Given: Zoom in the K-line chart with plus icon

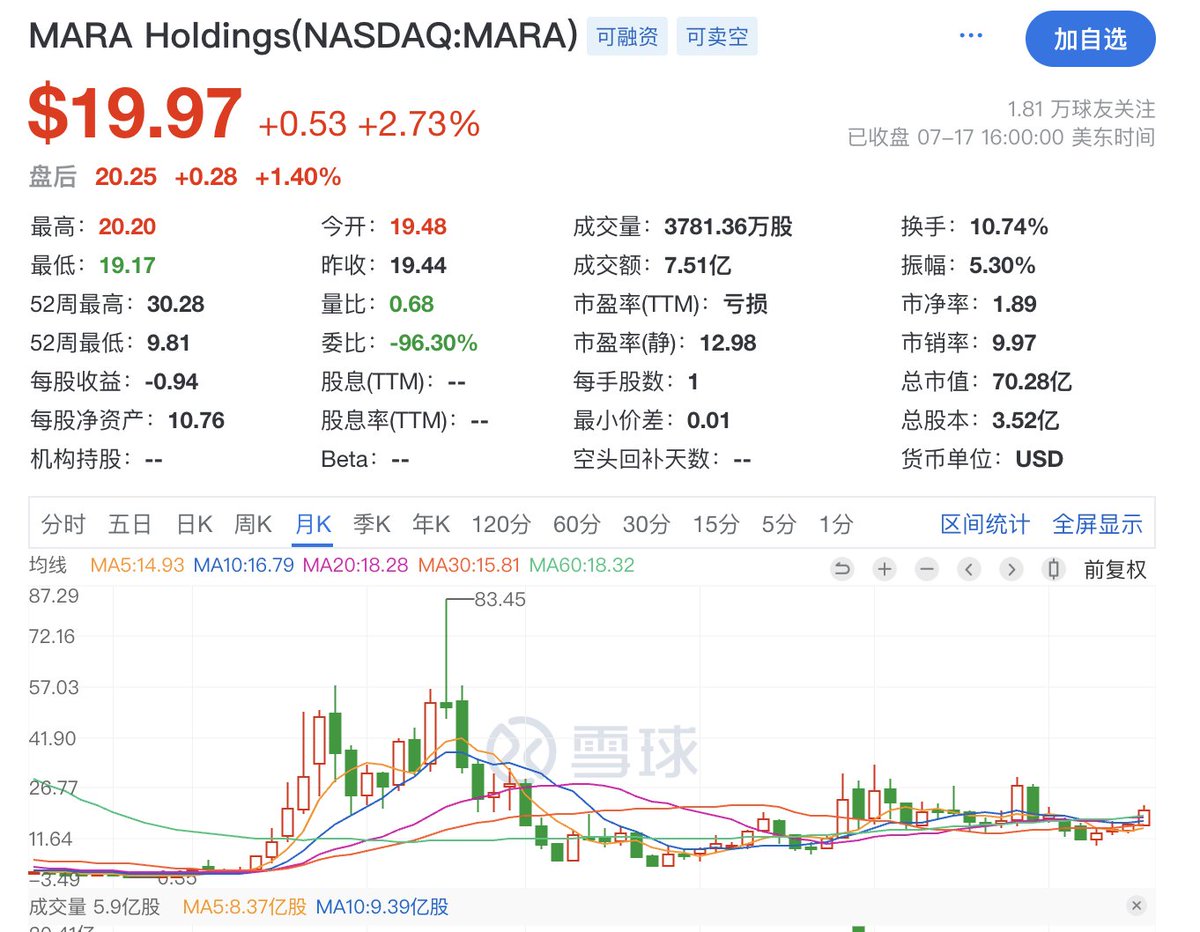Looking at the screenshot, I should click(x=884, y=570).
